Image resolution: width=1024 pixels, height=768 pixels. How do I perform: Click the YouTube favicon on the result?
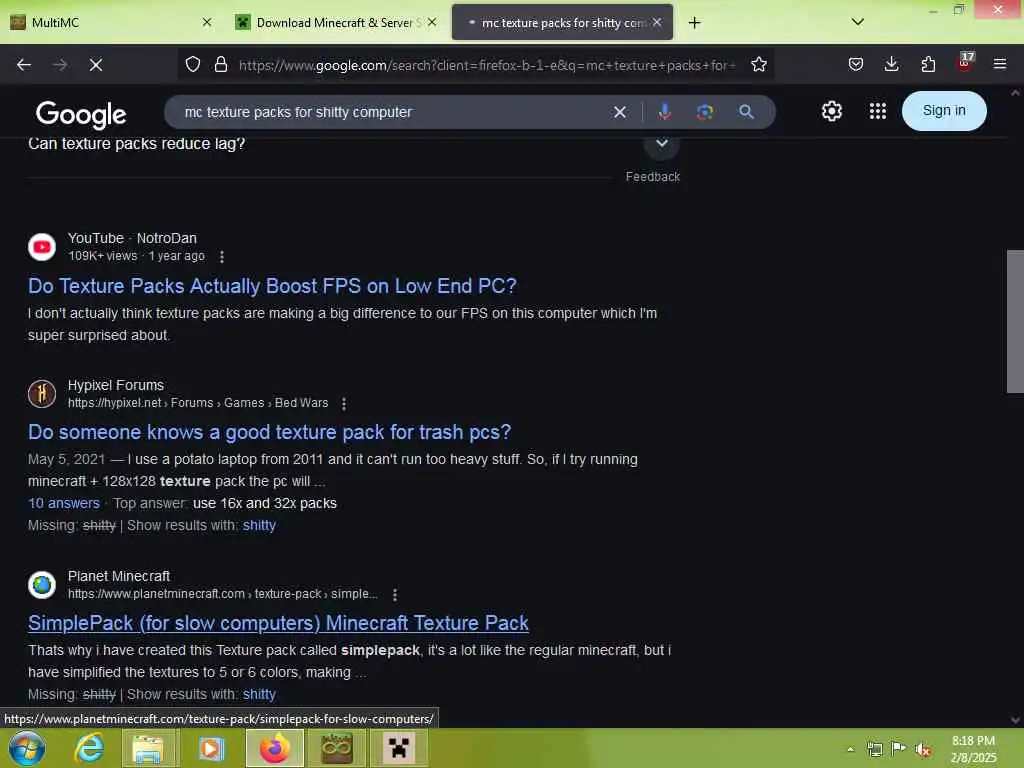click(42, 247)
